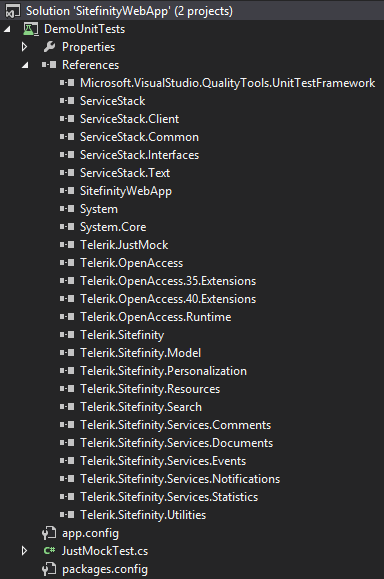Screen dimensions: 384x579
Task: Select the Microsoft.VisualStudio.QualityTools.UnitTestFramework reference
Action: (x=227, y=83)
